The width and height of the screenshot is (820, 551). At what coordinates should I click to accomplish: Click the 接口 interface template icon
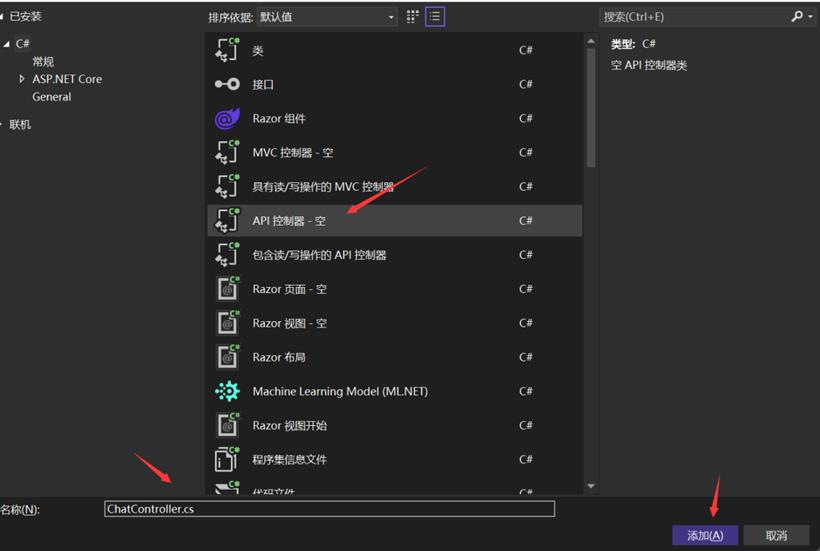coord(227,84)
